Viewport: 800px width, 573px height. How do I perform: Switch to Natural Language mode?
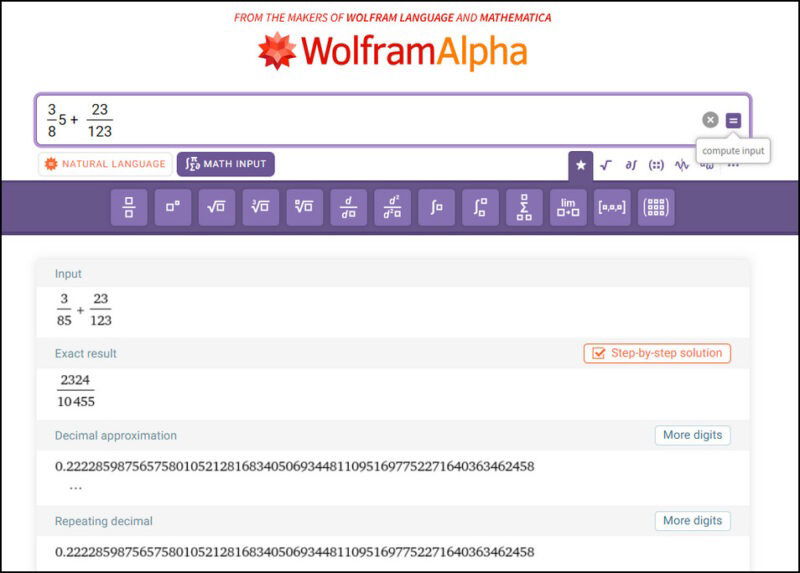point(105,164)
